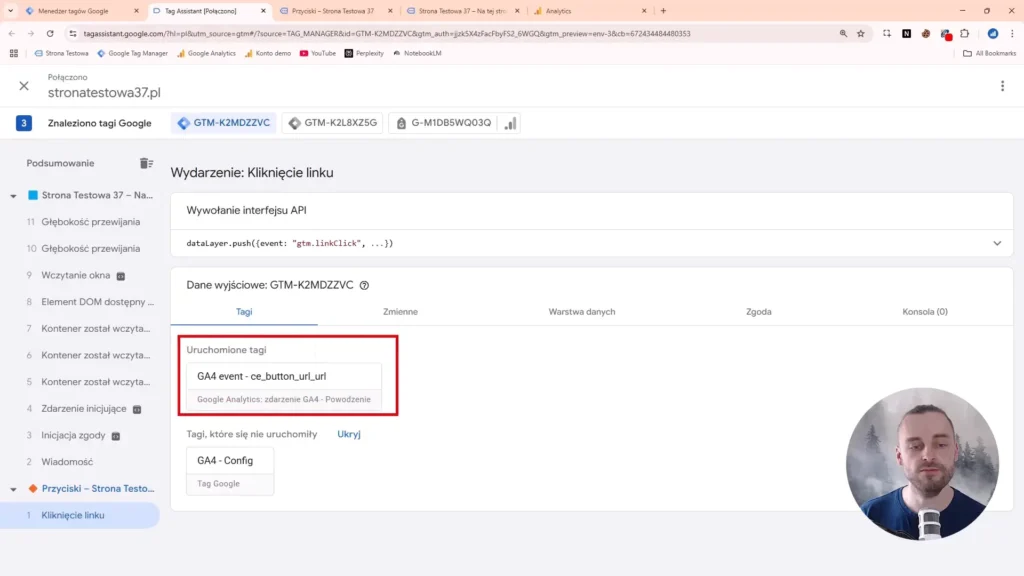Click the badge icon beside Zdarzenie inicjujące

[137, 409]
